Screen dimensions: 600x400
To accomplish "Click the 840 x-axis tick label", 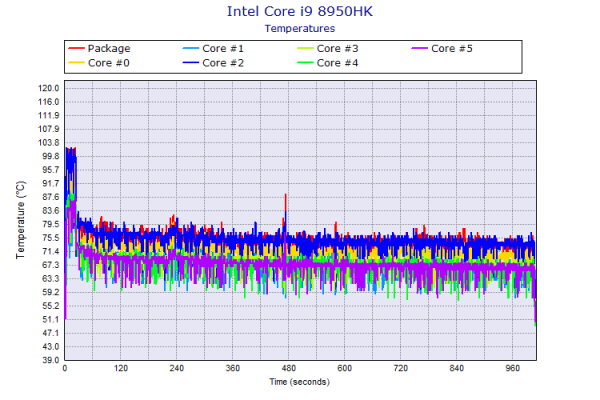I will [457, 368].
